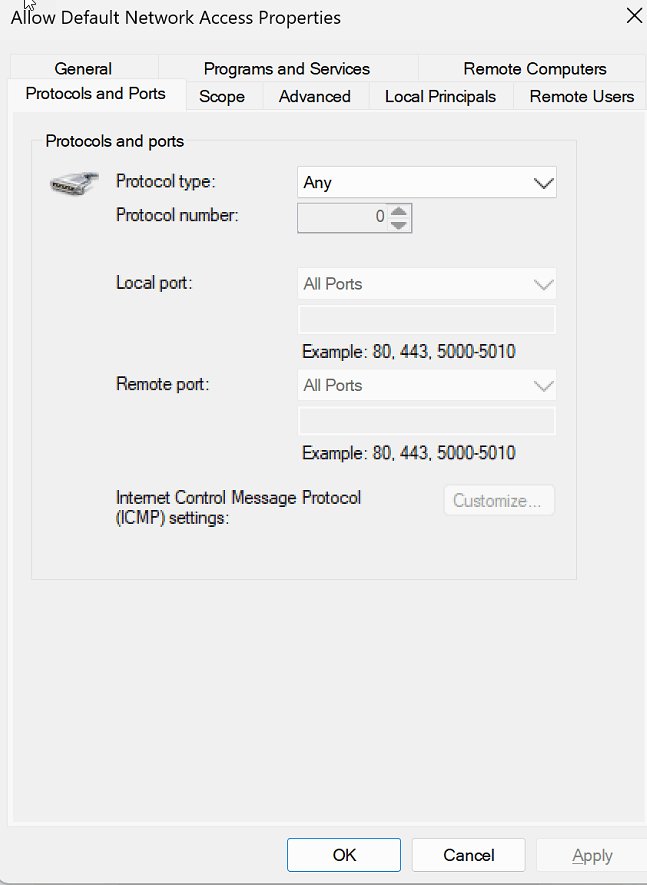The width and height of the screenshot is (647, 885).
Task: Switch to the Scope tab
Action: tap(222, 97)
